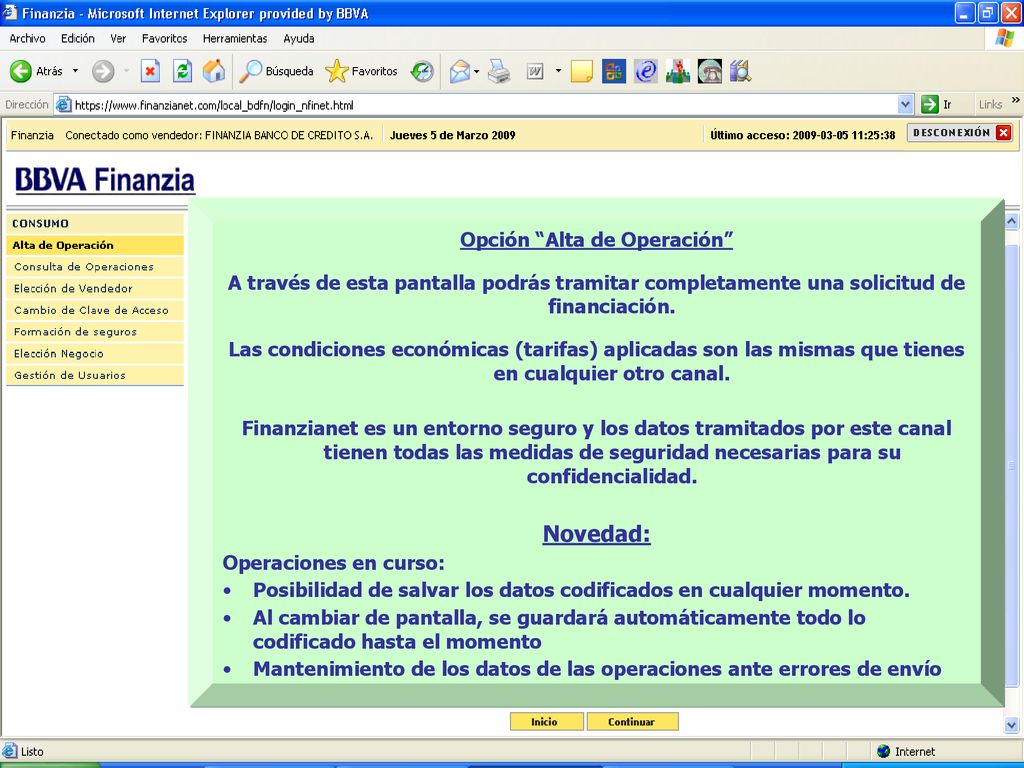Click the scrollbar up arrow
This screenshot has height=768, width=1024.
pos(1012,221)
